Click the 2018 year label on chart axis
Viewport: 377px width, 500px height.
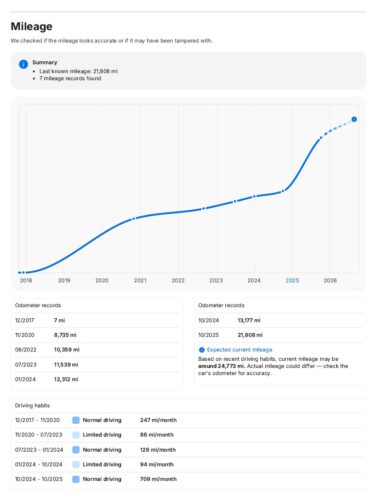click(x=26, y=280)
